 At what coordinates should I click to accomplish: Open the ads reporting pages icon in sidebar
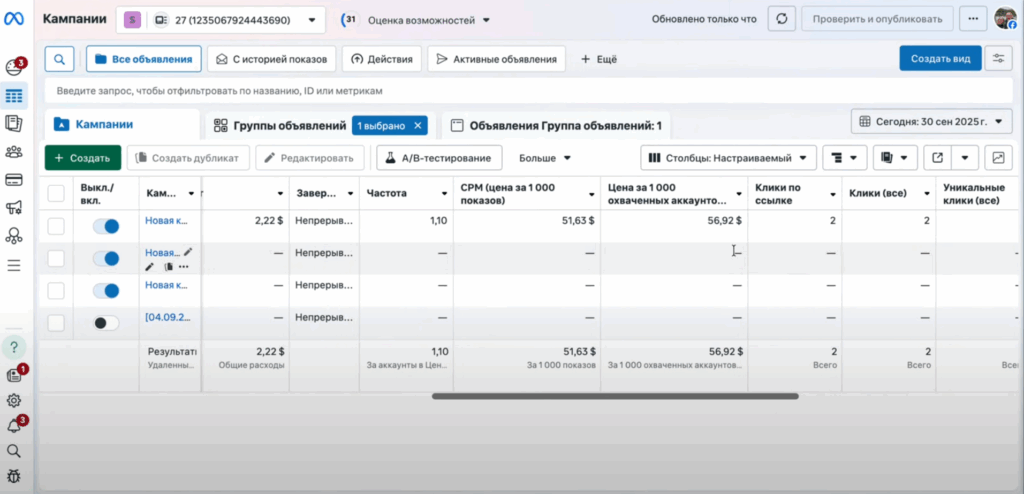(x=14, y=123)
